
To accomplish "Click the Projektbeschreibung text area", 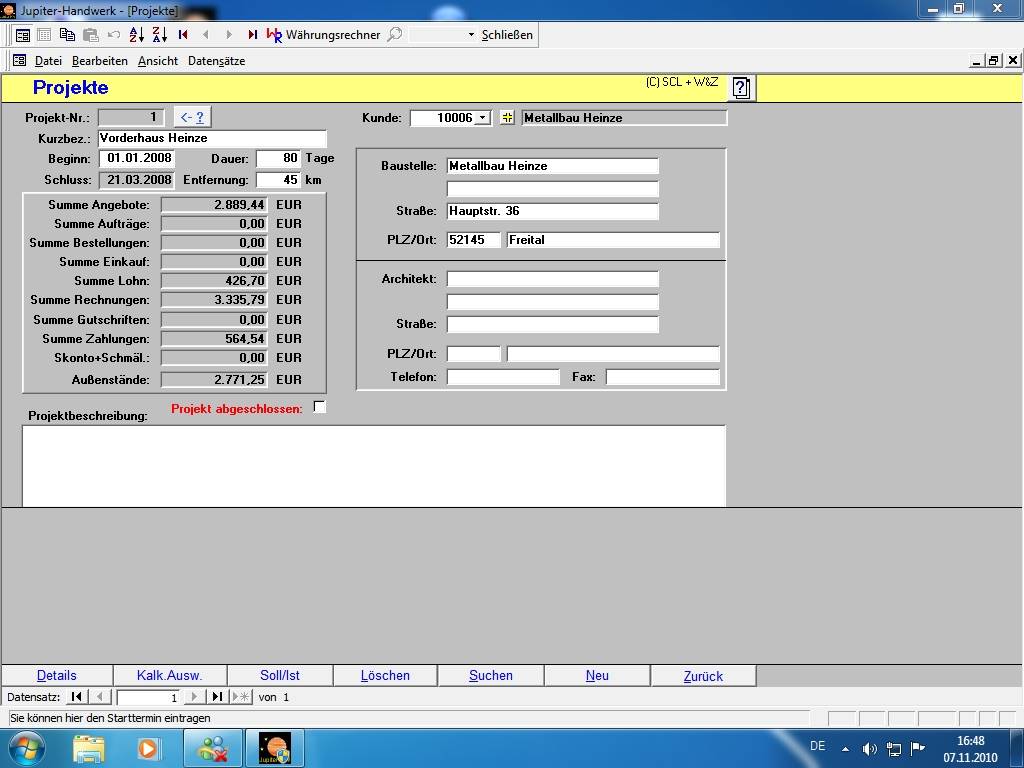I will click(373, 465).
